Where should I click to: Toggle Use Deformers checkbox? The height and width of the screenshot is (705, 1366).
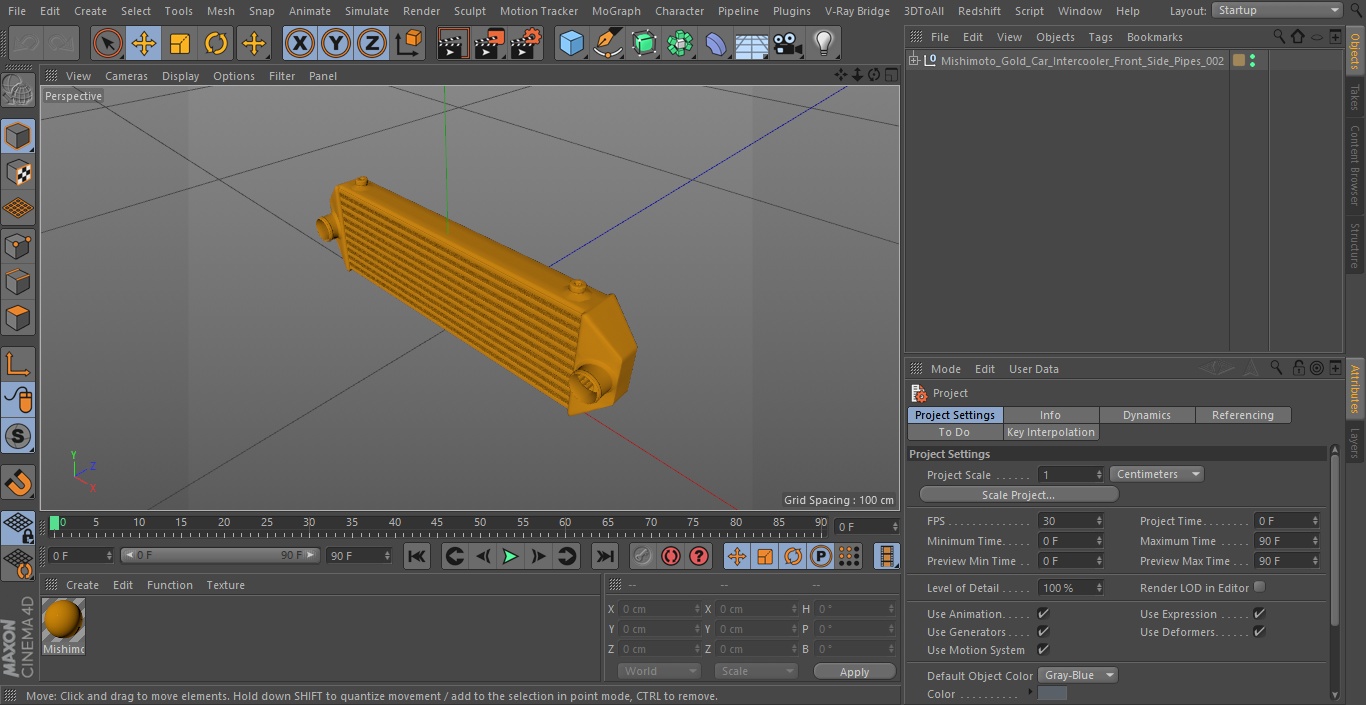(x=1259, y=632)
